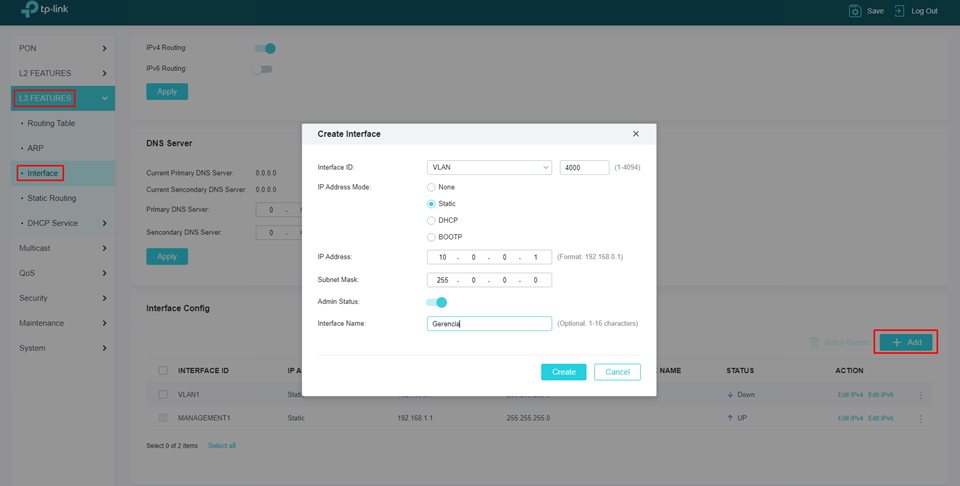Select the BOOTP address mode radio
This screenshot has height=486, width=960.
coord(432,237)
